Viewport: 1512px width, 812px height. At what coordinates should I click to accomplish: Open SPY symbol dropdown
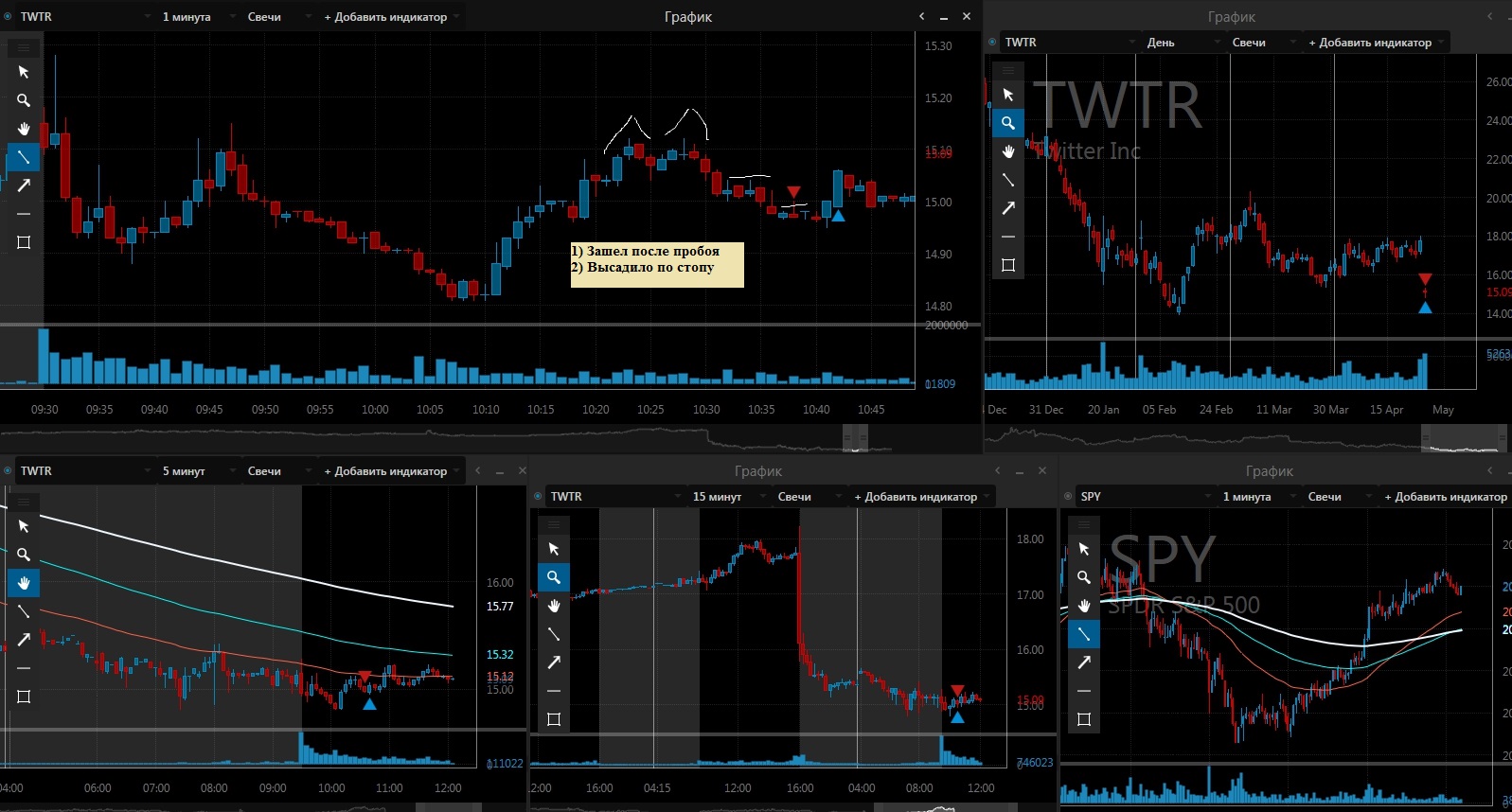point(1146,497)
